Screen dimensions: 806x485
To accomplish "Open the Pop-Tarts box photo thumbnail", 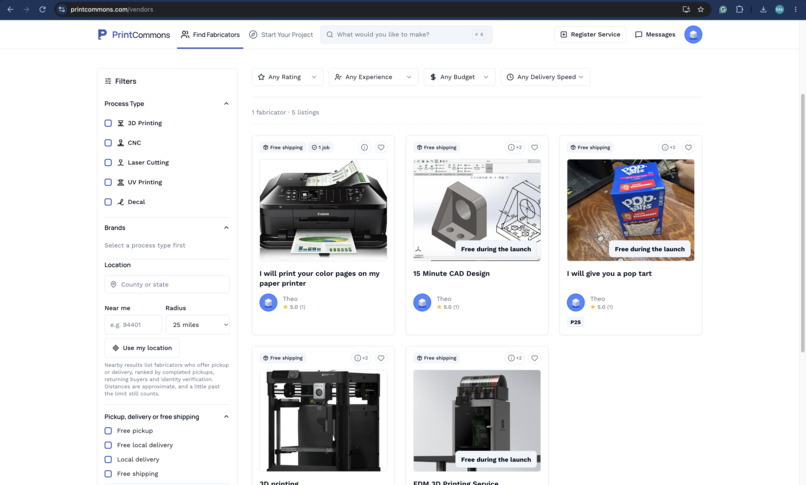I will 630,210.
